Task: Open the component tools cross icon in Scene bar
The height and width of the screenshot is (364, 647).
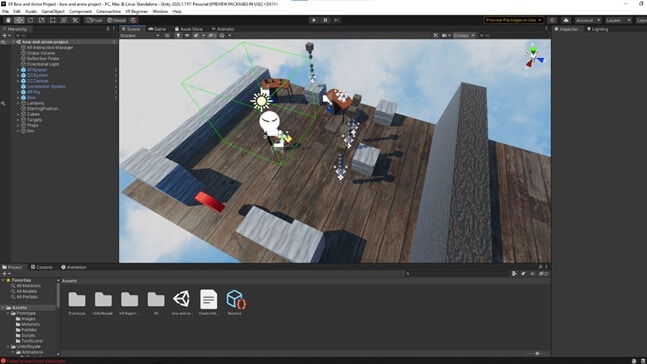Action: [x=435, y=35]
